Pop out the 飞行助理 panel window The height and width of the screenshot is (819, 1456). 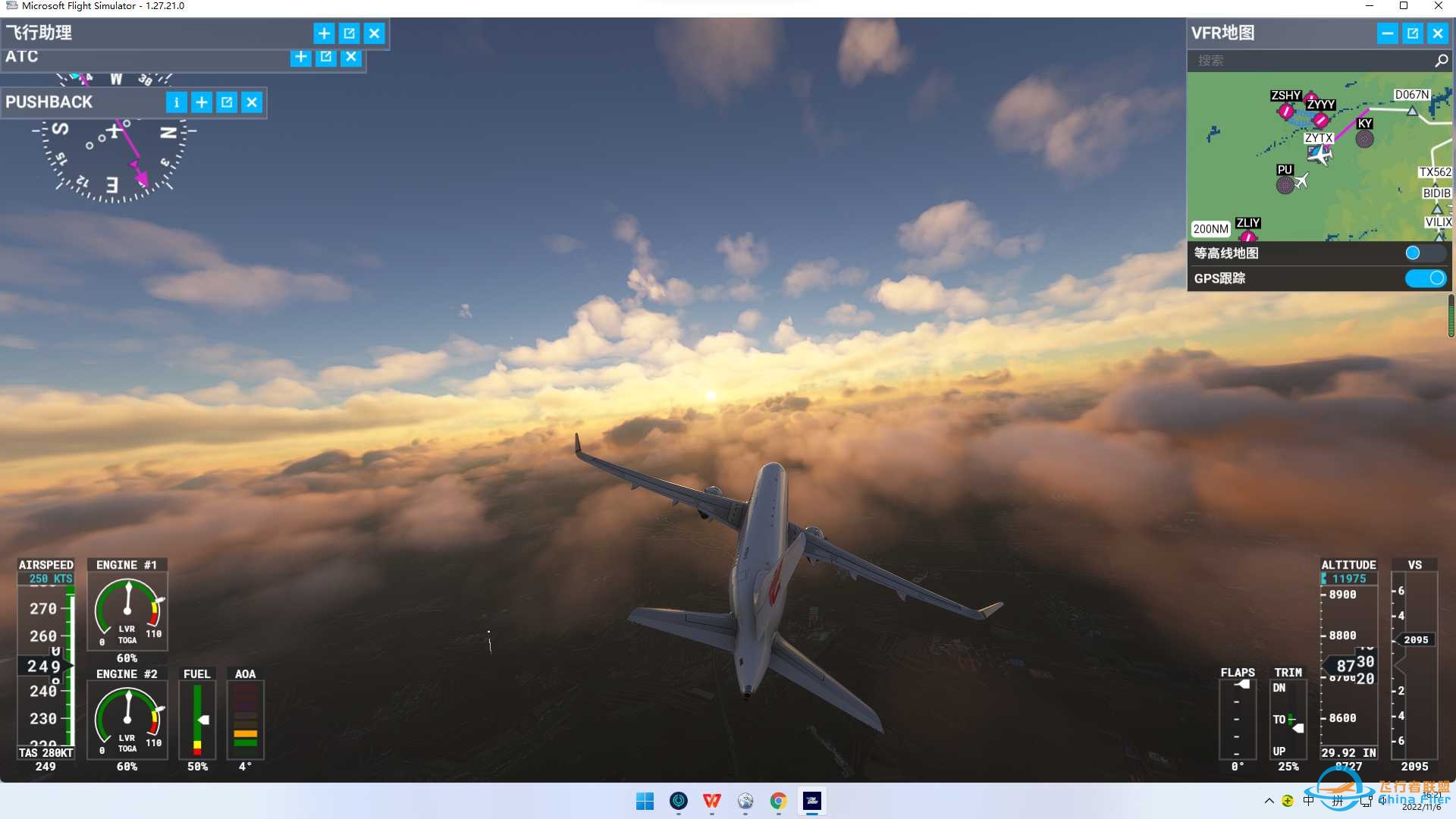click(349, 33)
